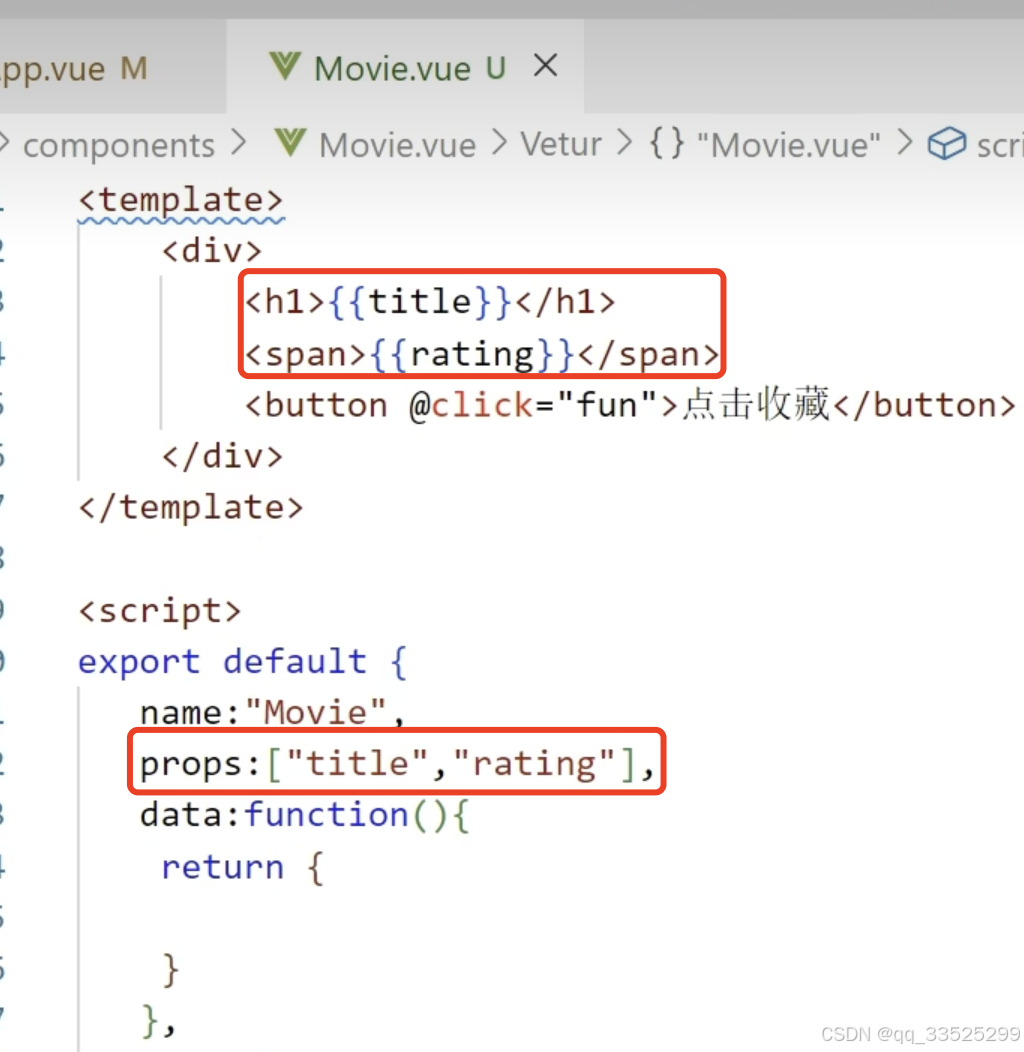Click the U status on Movie.vue tab
This screenshot has width=1024, height=1052.
496,68
